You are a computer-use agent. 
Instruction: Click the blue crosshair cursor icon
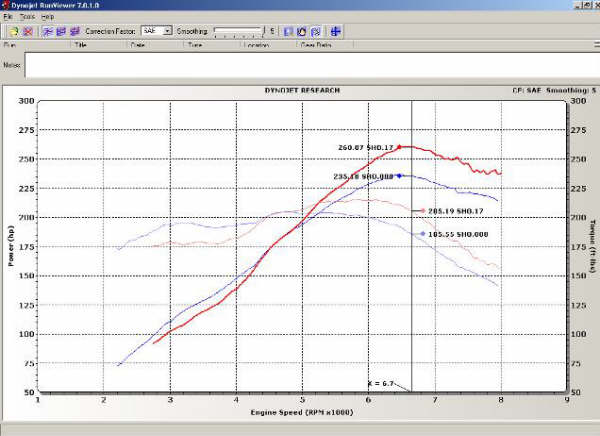[x=336, y=31]
